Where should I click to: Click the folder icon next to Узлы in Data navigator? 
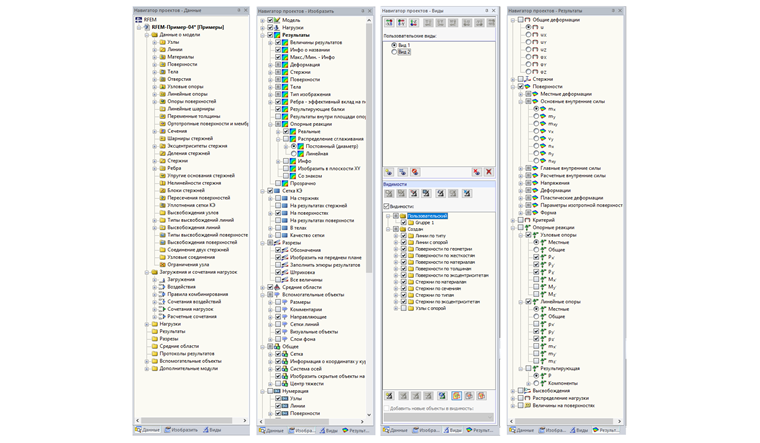[x=163, y=42]
